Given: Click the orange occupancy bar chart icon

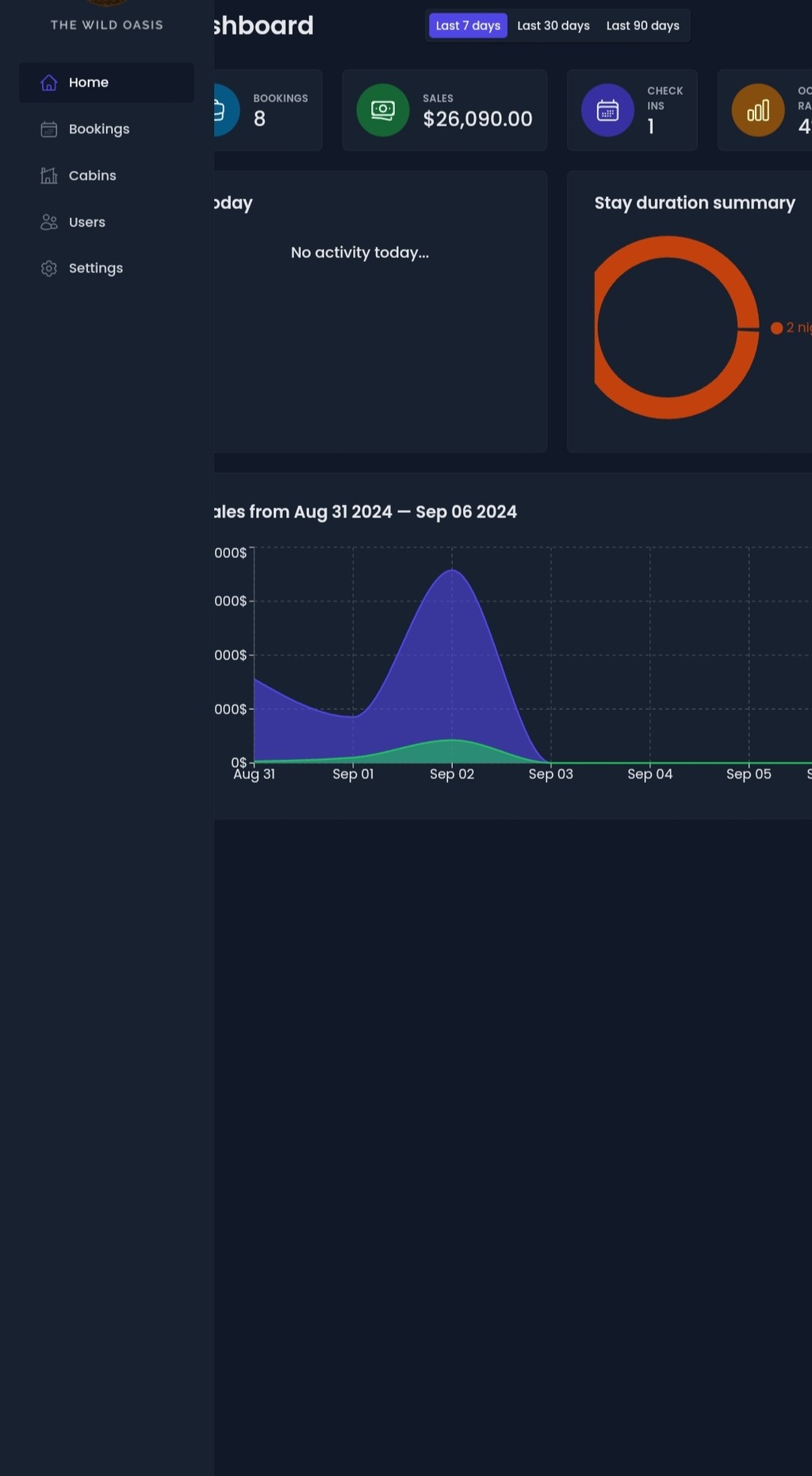Looking at the screenshot, I should (x=758, y=110).
